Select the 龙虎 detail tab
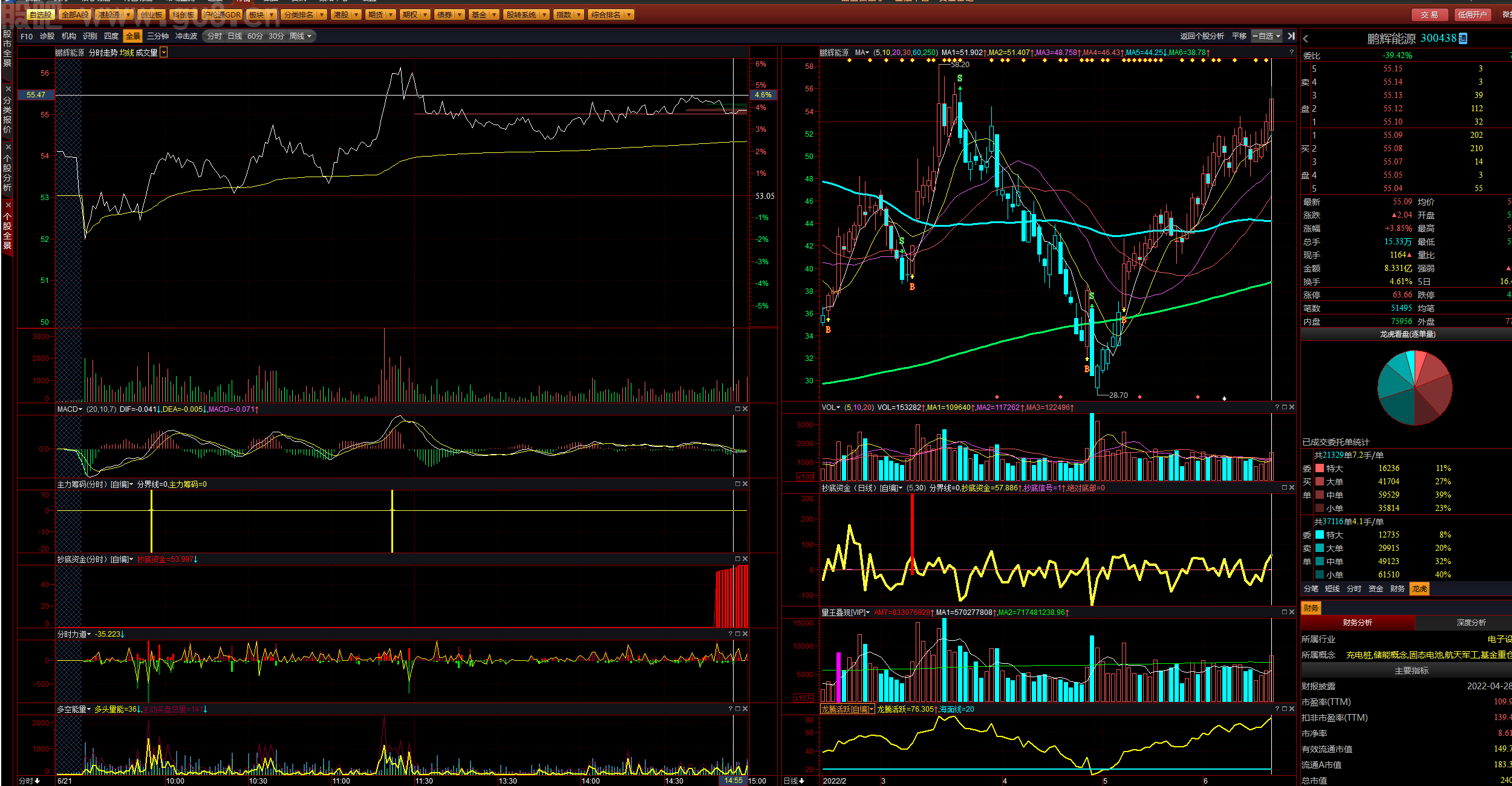 (1419, 588)
